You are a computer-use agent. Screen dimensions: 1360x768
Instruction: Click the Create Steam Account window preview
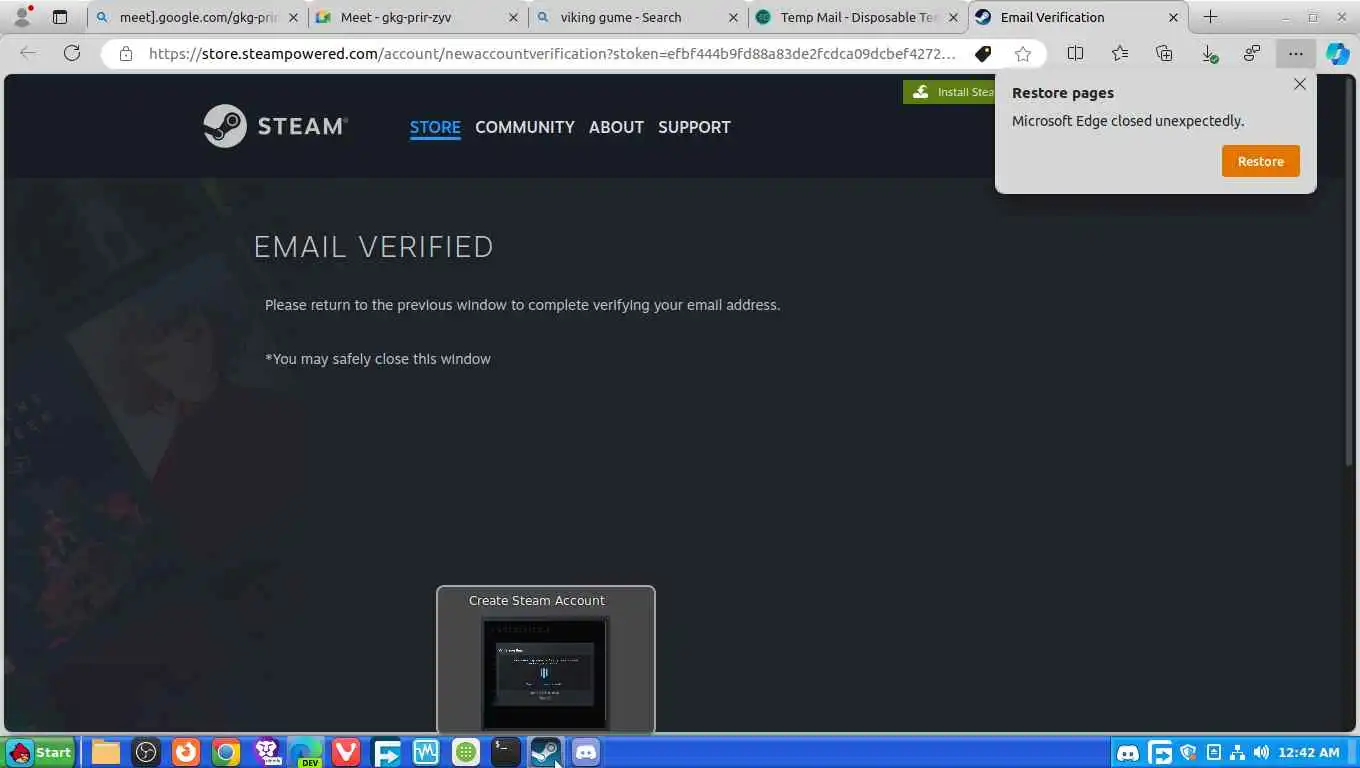545,660
